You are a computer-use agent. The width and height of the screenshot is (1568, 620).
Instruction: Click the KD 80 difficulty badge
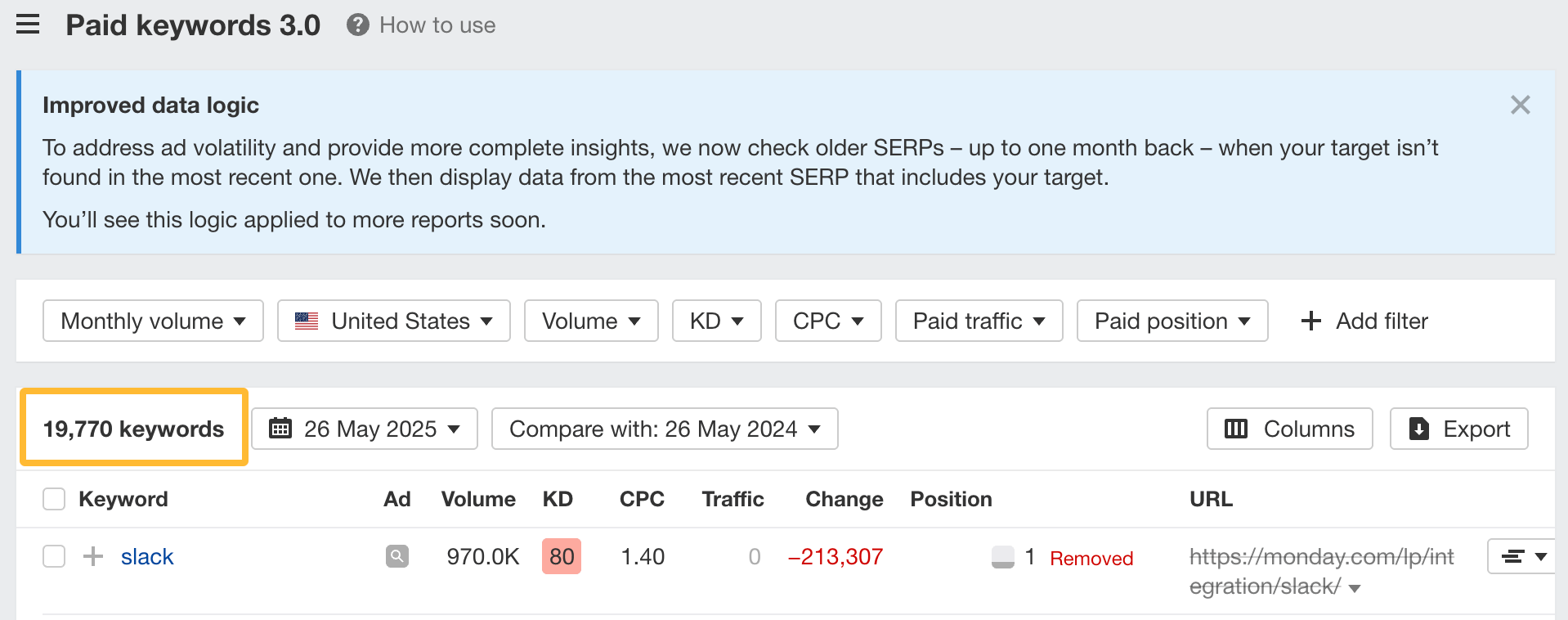561,557
